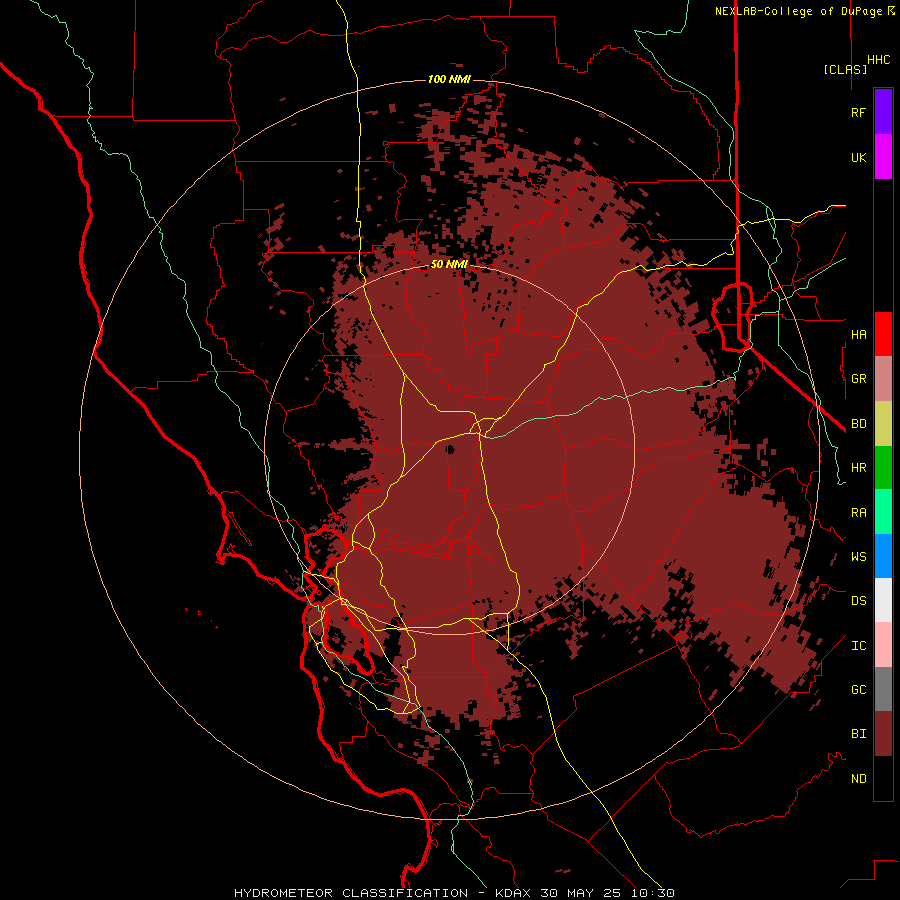The width and height of the screenshot is (900, 900).
Task: Click the '50 NMI' range ring label
Action: click(x=449, y=265)
